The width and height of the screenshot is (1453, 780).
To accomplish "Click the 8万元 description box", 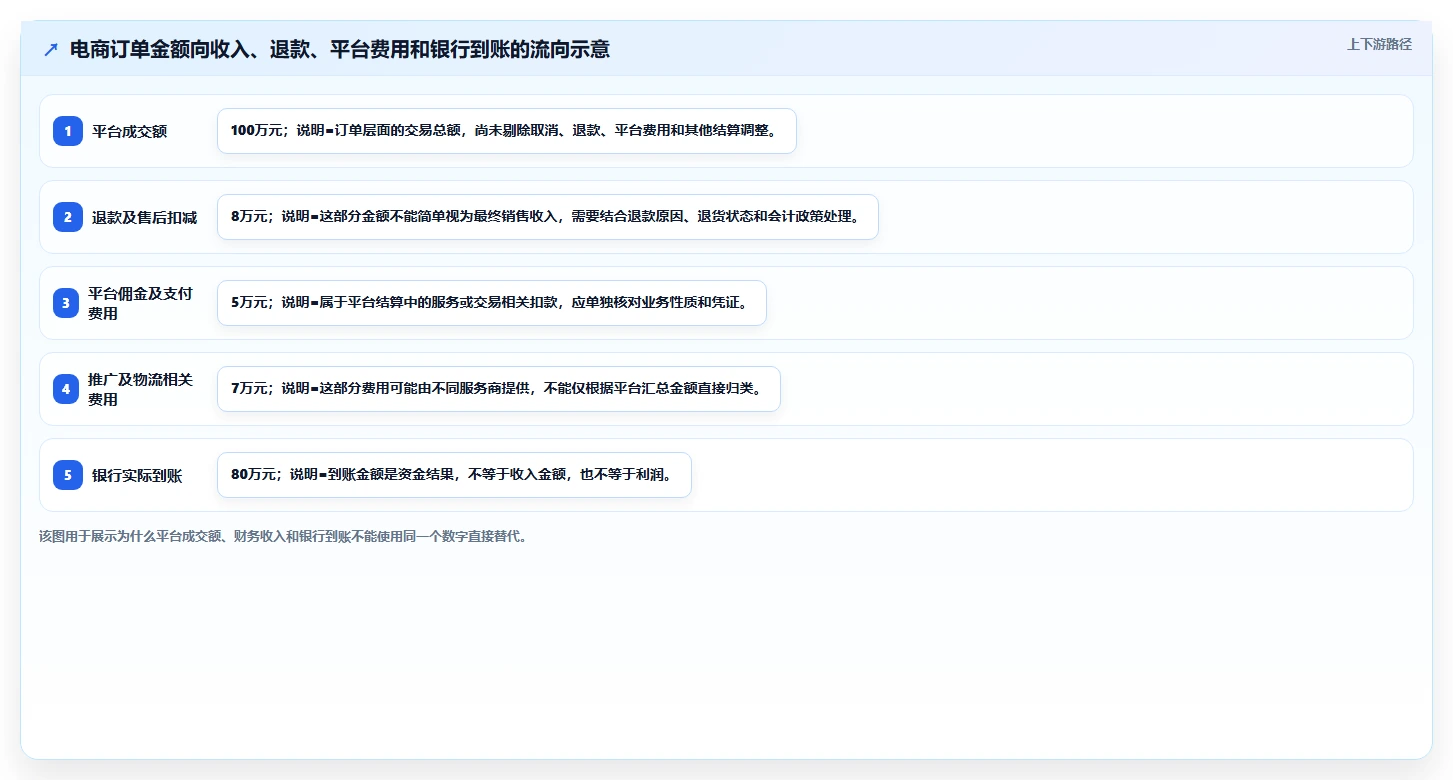I will pyautogui.click(x=548, y=217).
